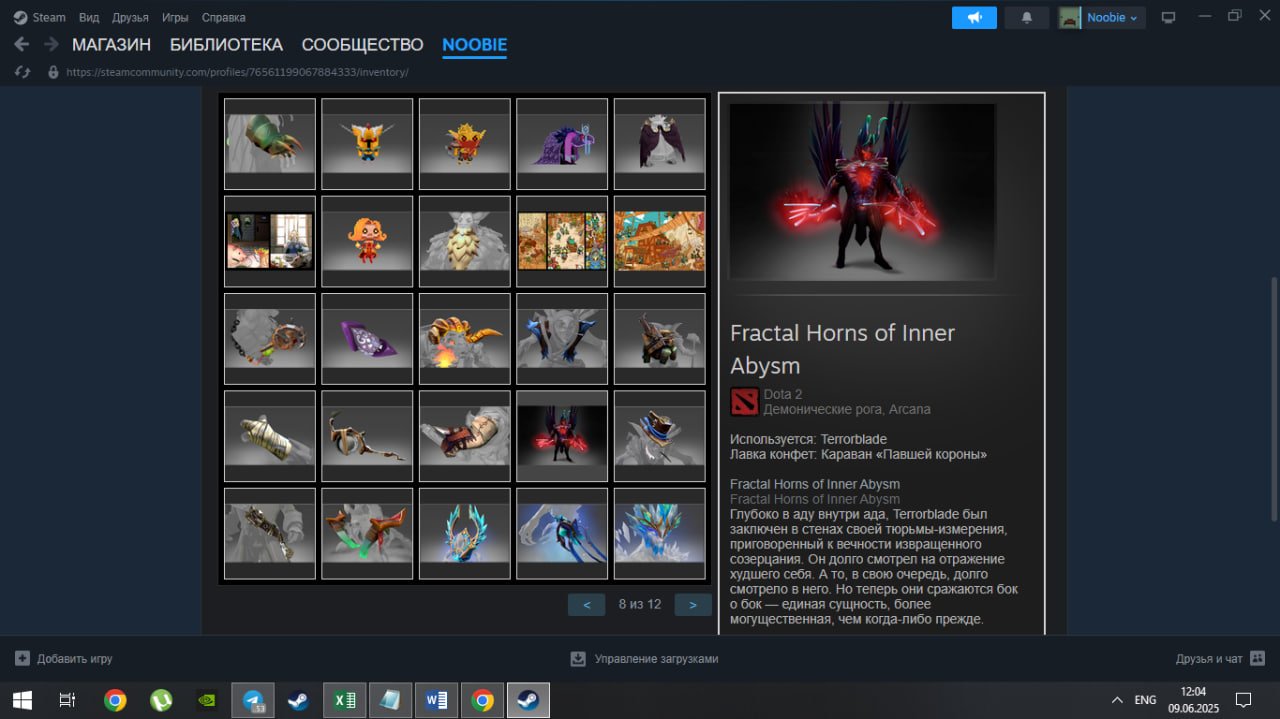Click the inventory URL address
Viewport: 1280px width, 719px height.
point(237,72)
